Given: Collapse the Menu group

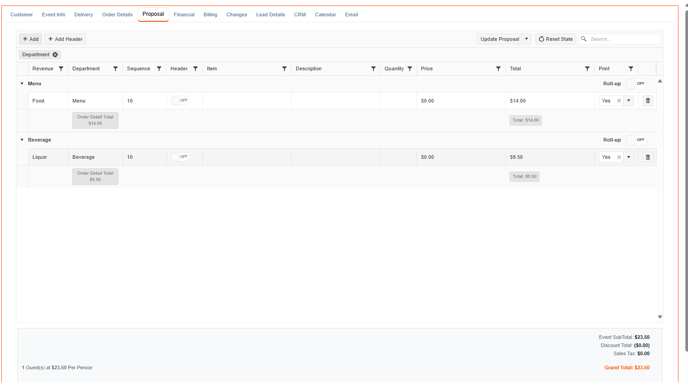Looking at the screenshot, I should pos(22,84).
